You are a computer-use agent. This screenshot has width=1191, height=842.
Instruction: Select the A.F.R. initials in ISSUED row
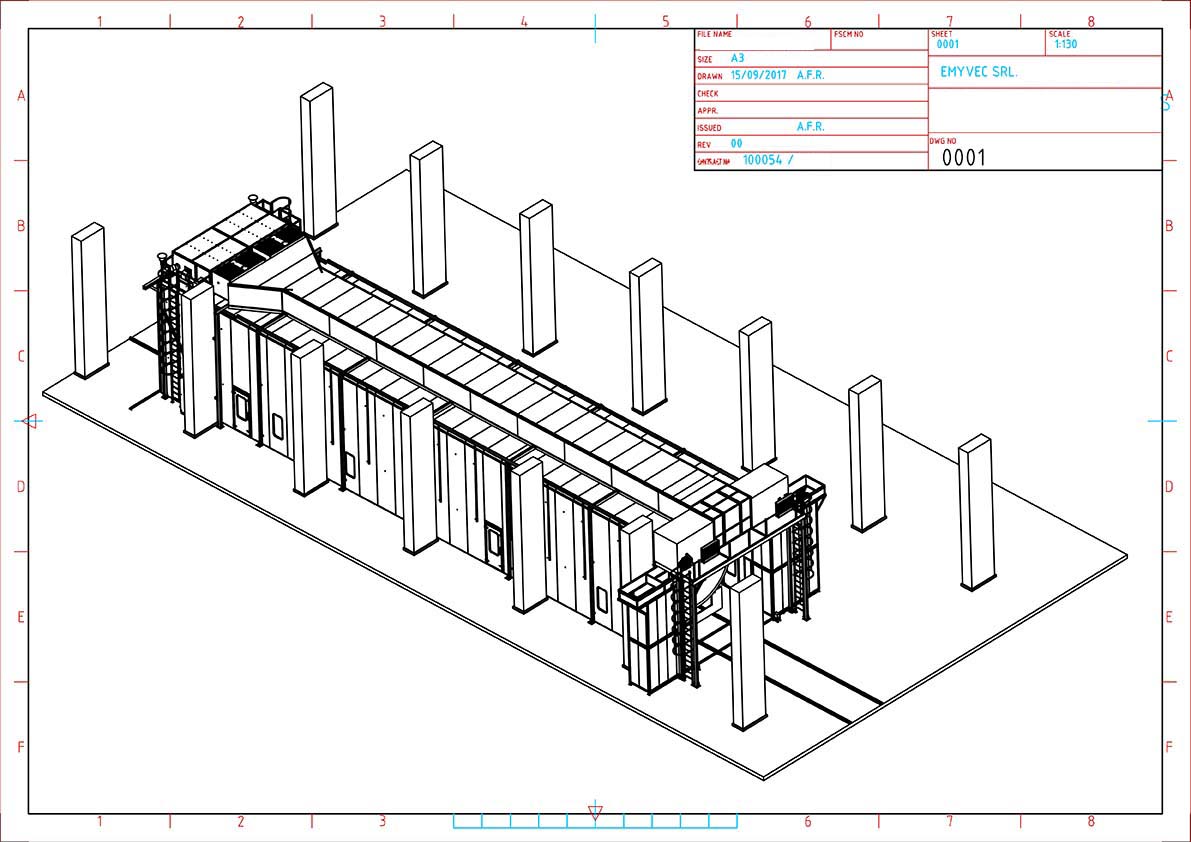tap(810, 127)
